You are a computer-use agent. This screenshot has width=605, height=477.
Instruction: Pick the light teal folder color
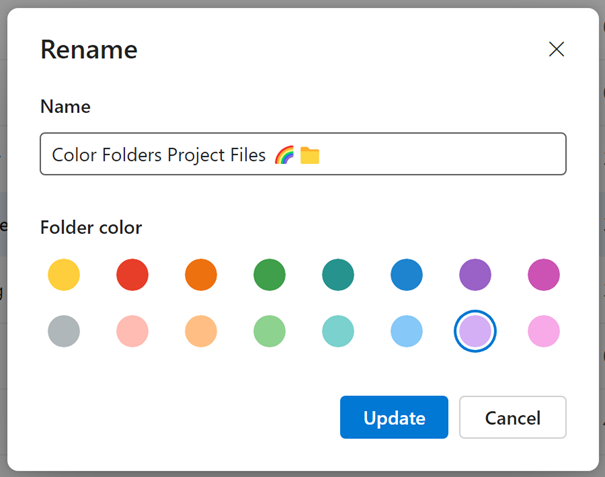(338, 331)
